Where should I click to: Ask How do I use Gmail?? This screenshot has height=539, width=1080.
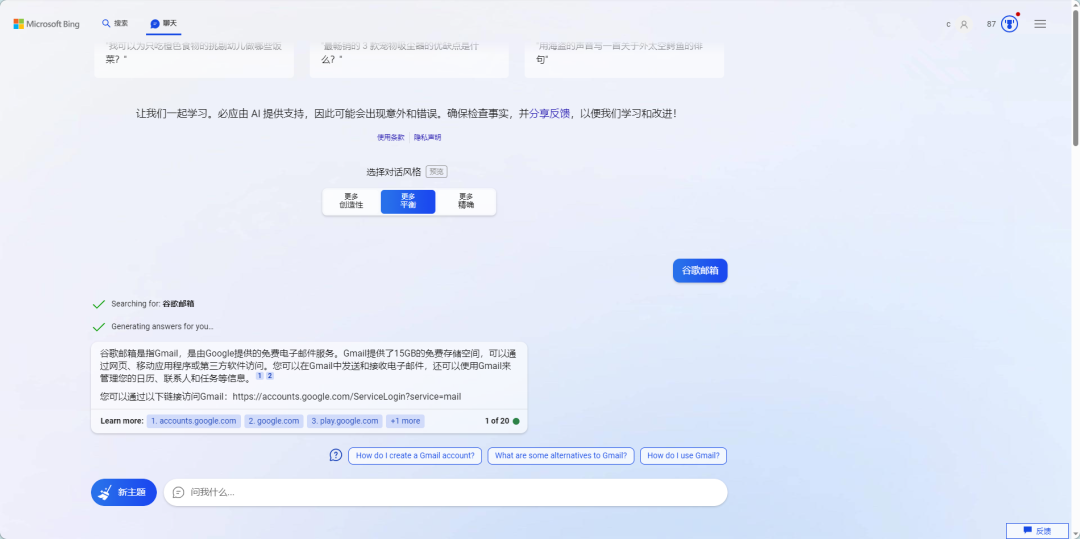[x=683, y=456]
